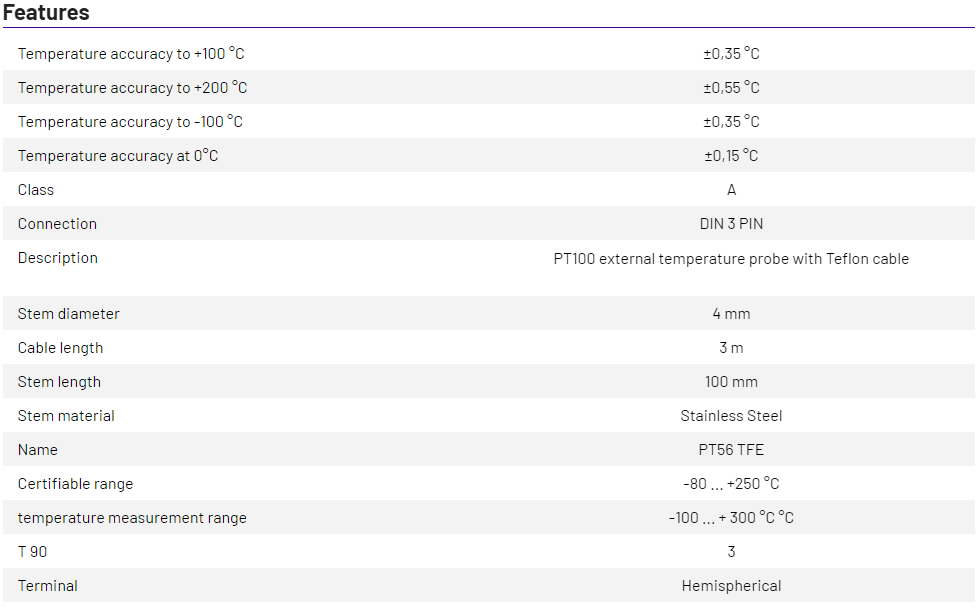The height and width of the screenshot is (609, 978).
Task: Click the Features heading
Action: point(46,13)
